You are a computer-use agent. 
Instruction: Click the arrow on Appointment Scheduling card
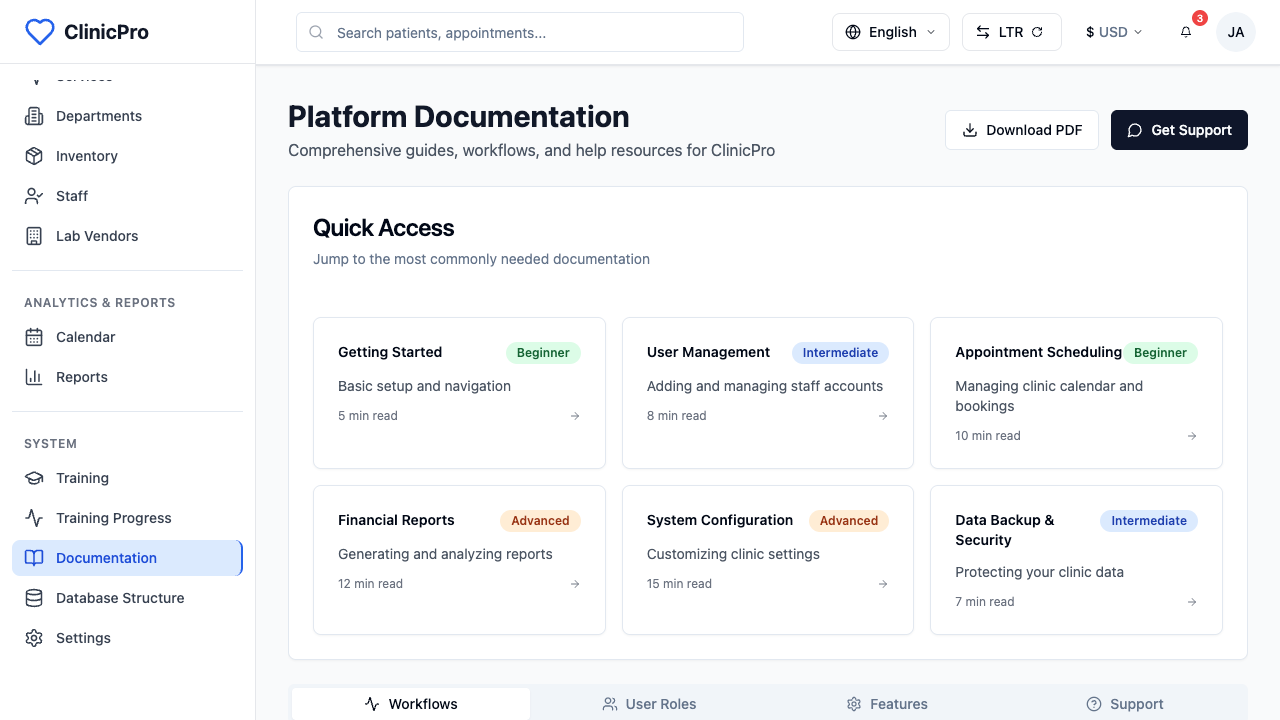pyautogui.click(x=1192, y=436)
